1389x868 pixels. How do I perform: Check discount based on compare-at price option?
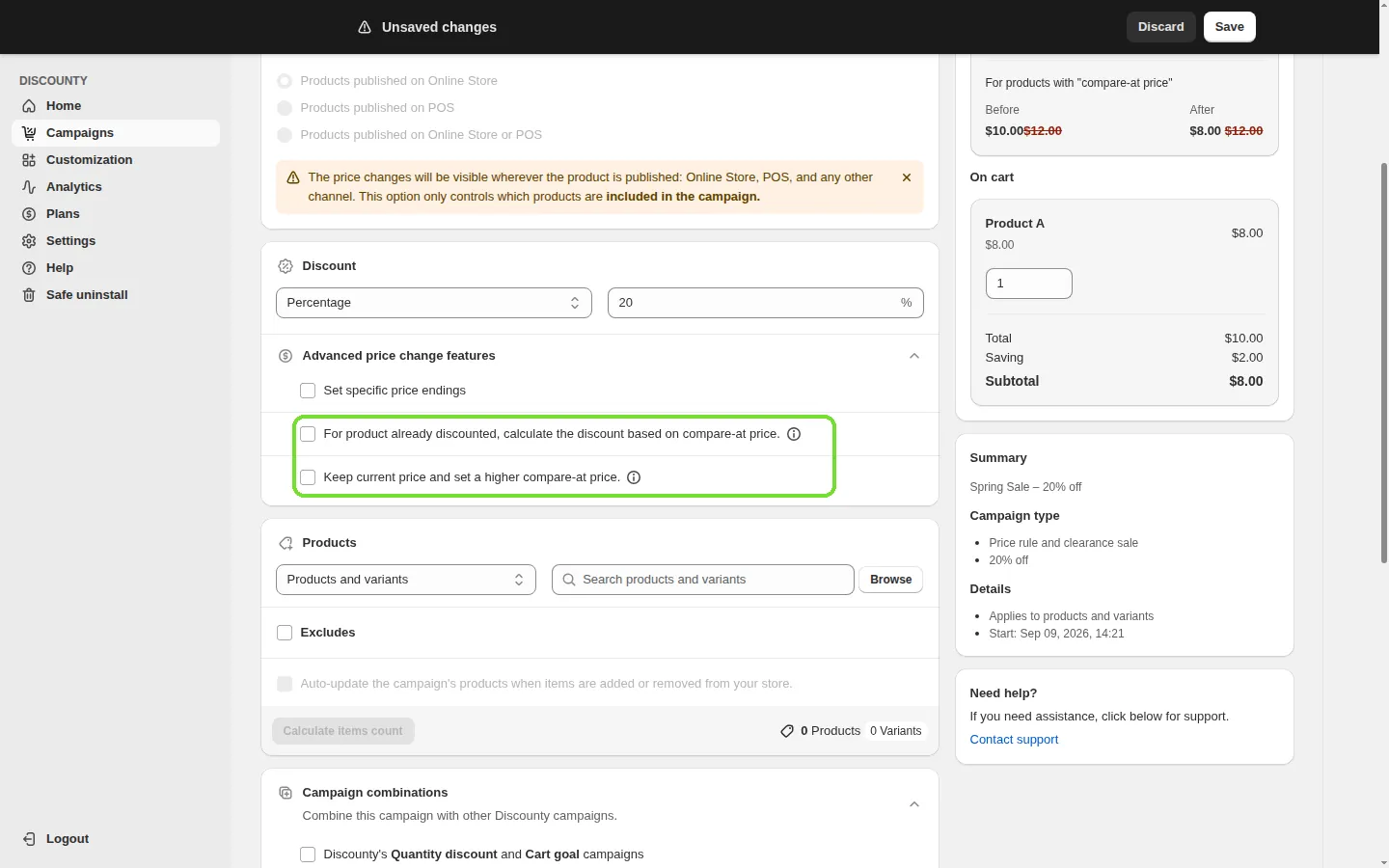click(308, 434)
